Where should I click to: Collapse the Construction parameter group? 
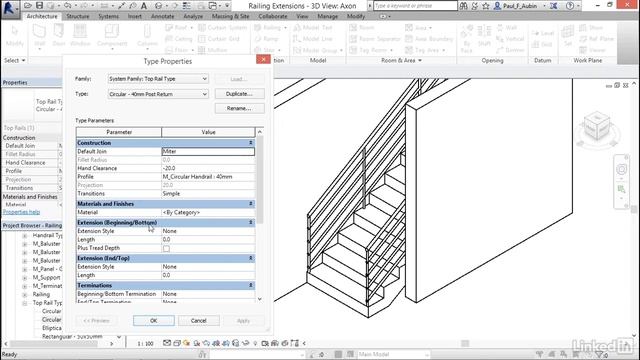point(251,143)
